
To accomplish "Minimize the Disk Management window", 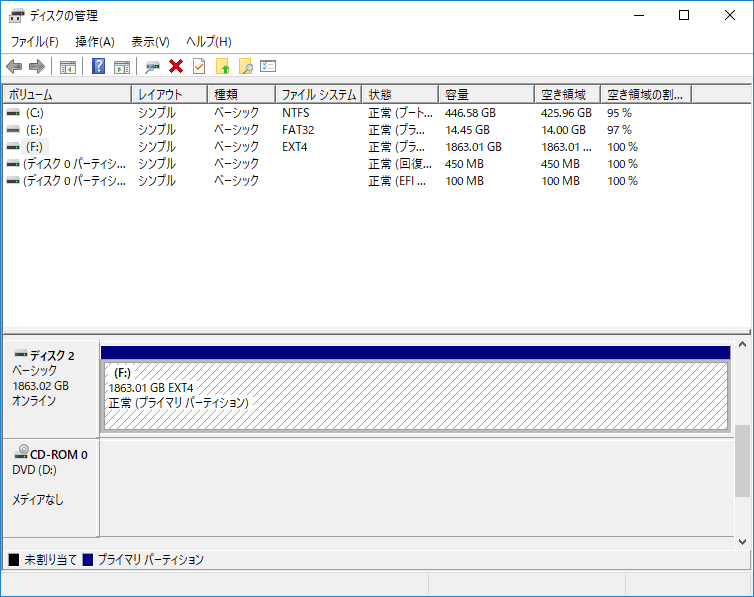I will point(639,15).
